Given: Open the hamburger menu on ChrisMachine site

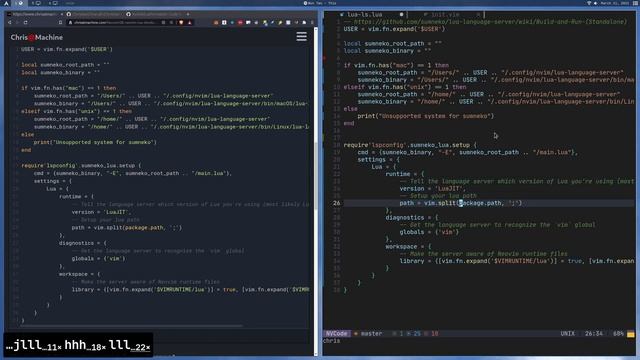Looking at the screenshot, I should click(x=301, y=37).
